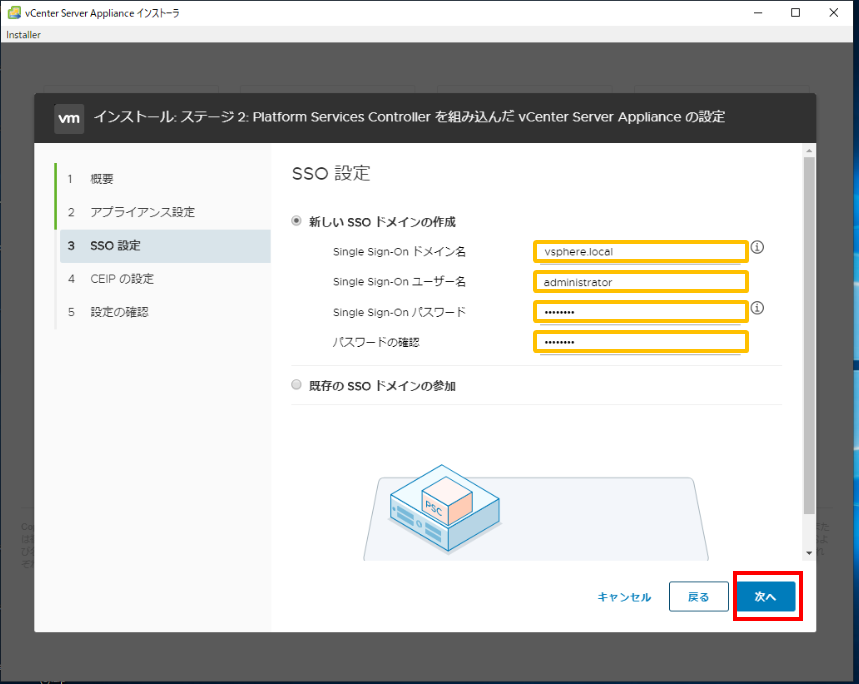Click the PSC server illustration

[444, 508]
